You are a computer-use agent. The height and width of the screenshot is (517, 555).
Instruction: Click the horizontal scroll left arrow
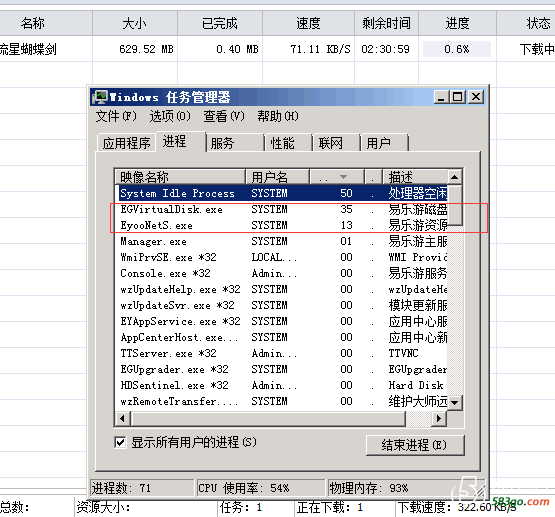(x=122, y=419)
